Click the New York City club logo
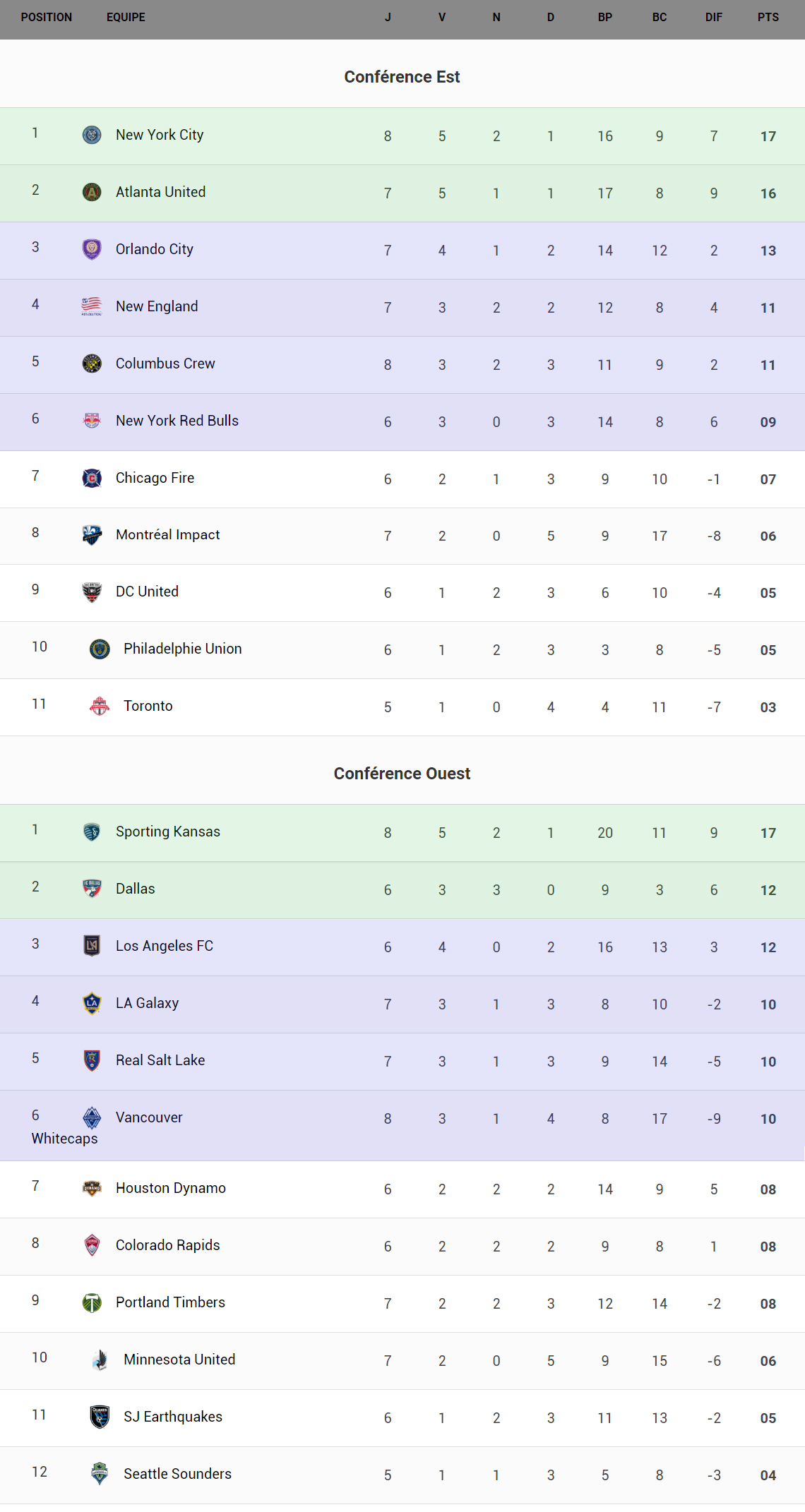 tap(92, 135)
